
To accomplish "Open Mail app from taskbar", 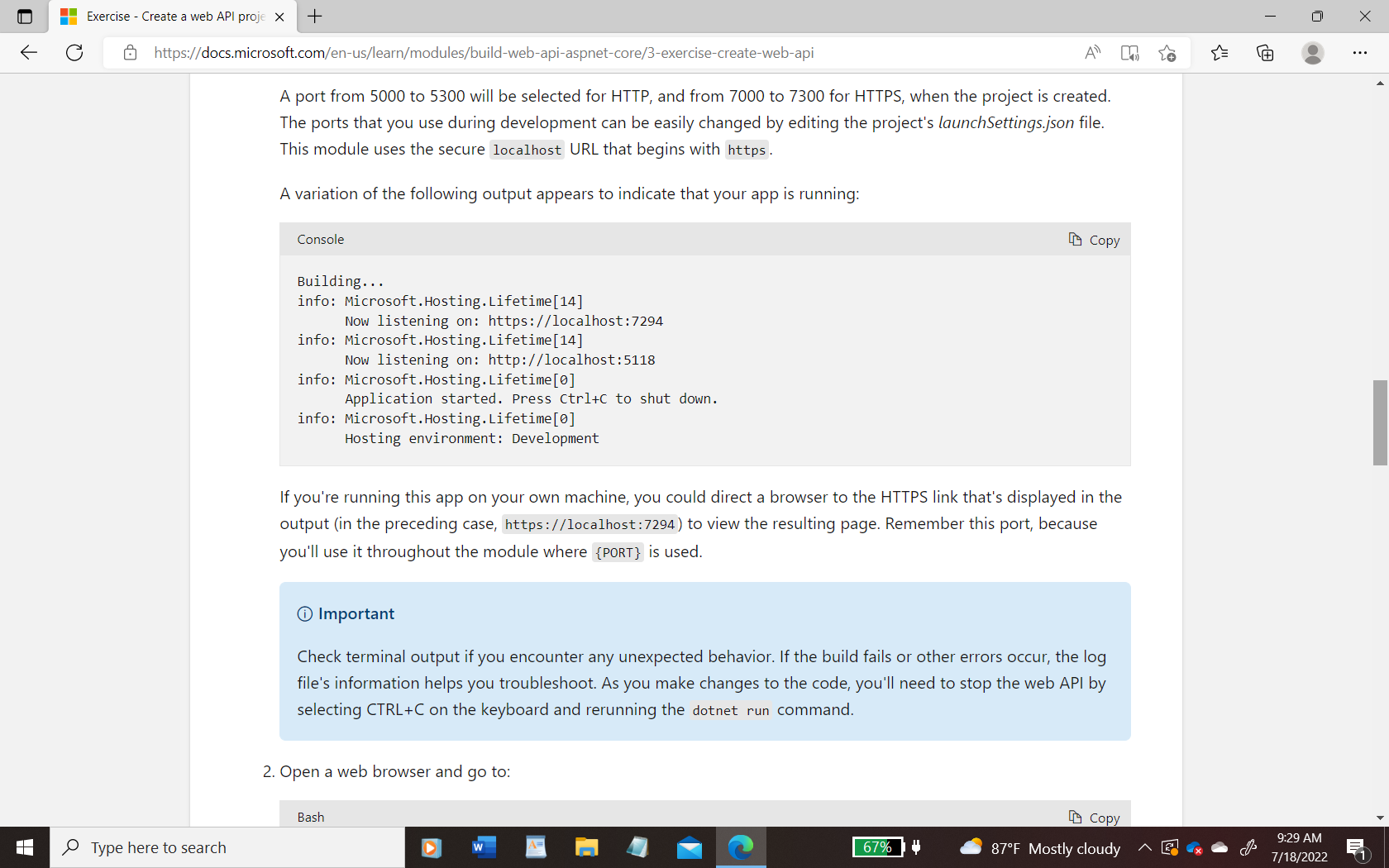I will pyautogui.click(x=690, y=847).
